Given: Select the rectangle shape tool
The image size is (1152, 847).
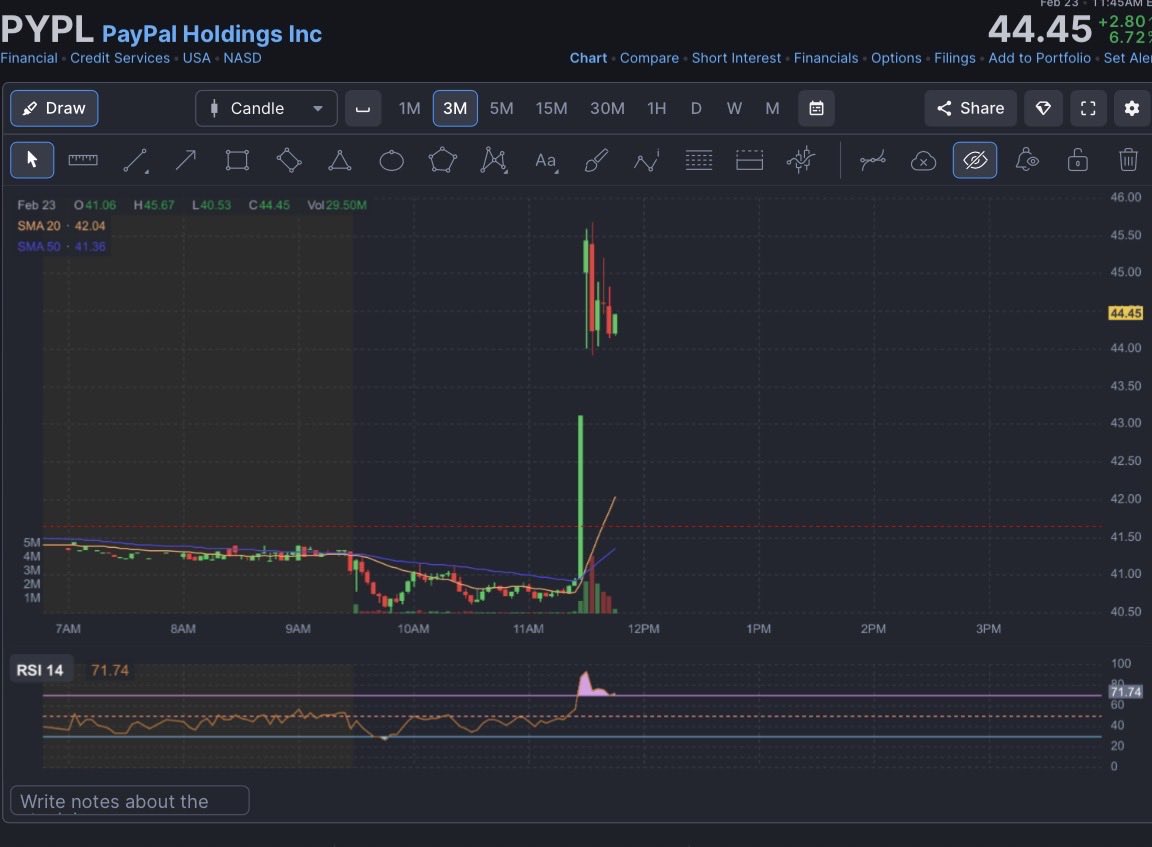Looking at the screenshot, I should [x=237, y=160].
